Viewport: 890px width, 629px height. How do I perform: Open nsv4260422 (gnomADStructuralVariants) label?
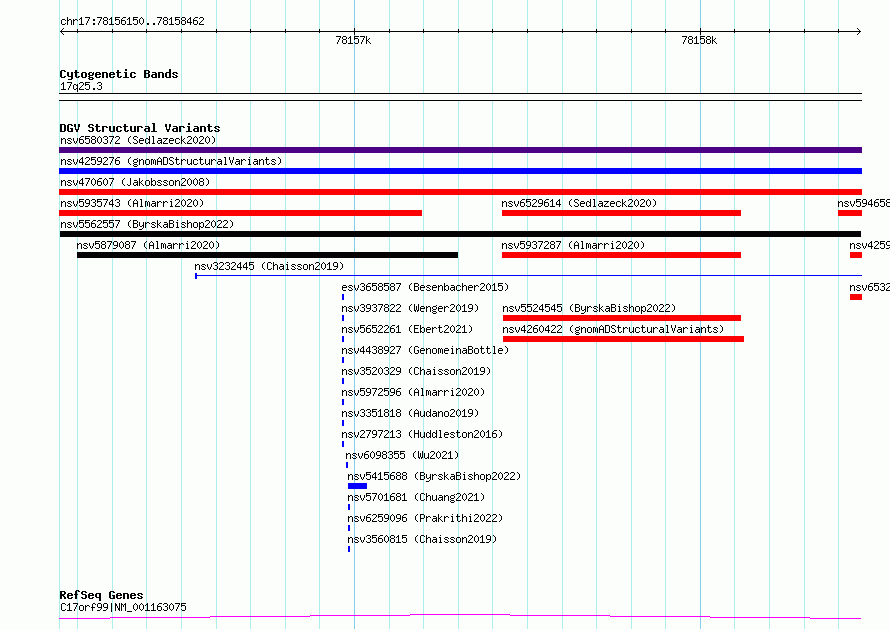pos(613,329)
